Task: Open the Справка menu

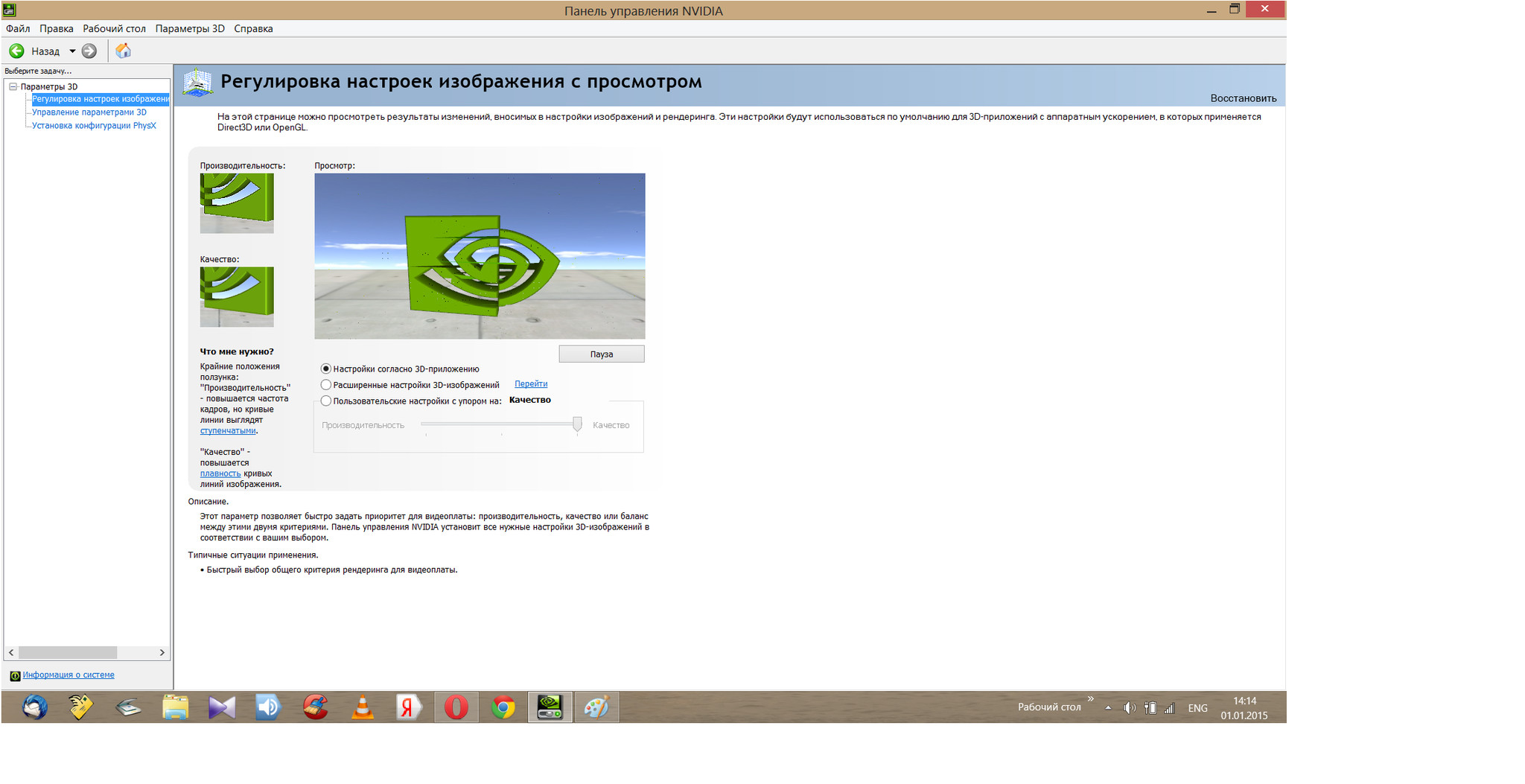Action: click(x=253, y=28)
